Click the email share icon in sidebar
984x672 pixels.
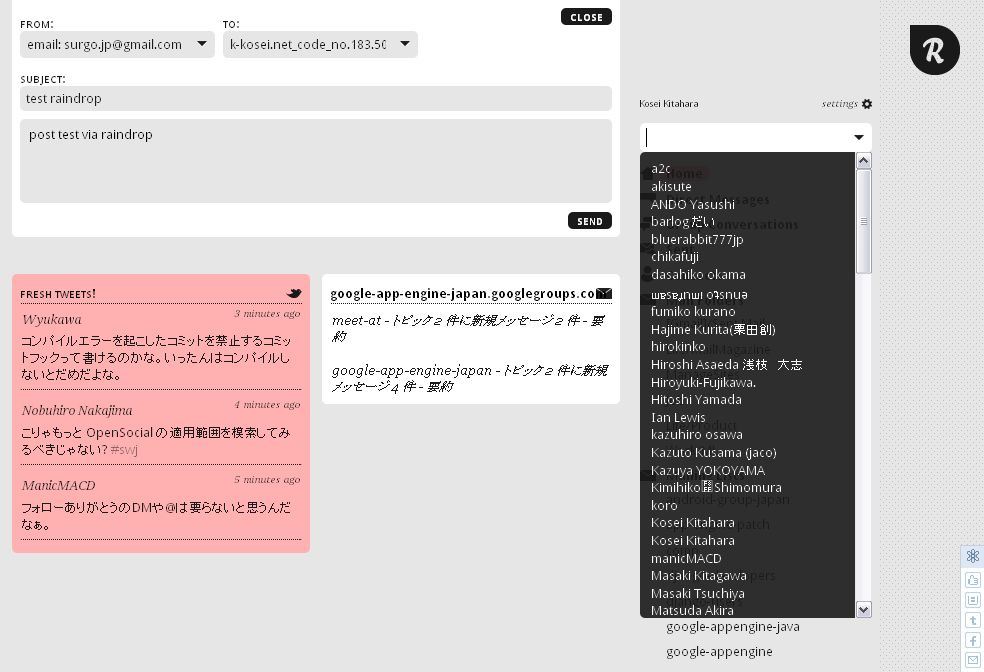(x=973, y=660)
